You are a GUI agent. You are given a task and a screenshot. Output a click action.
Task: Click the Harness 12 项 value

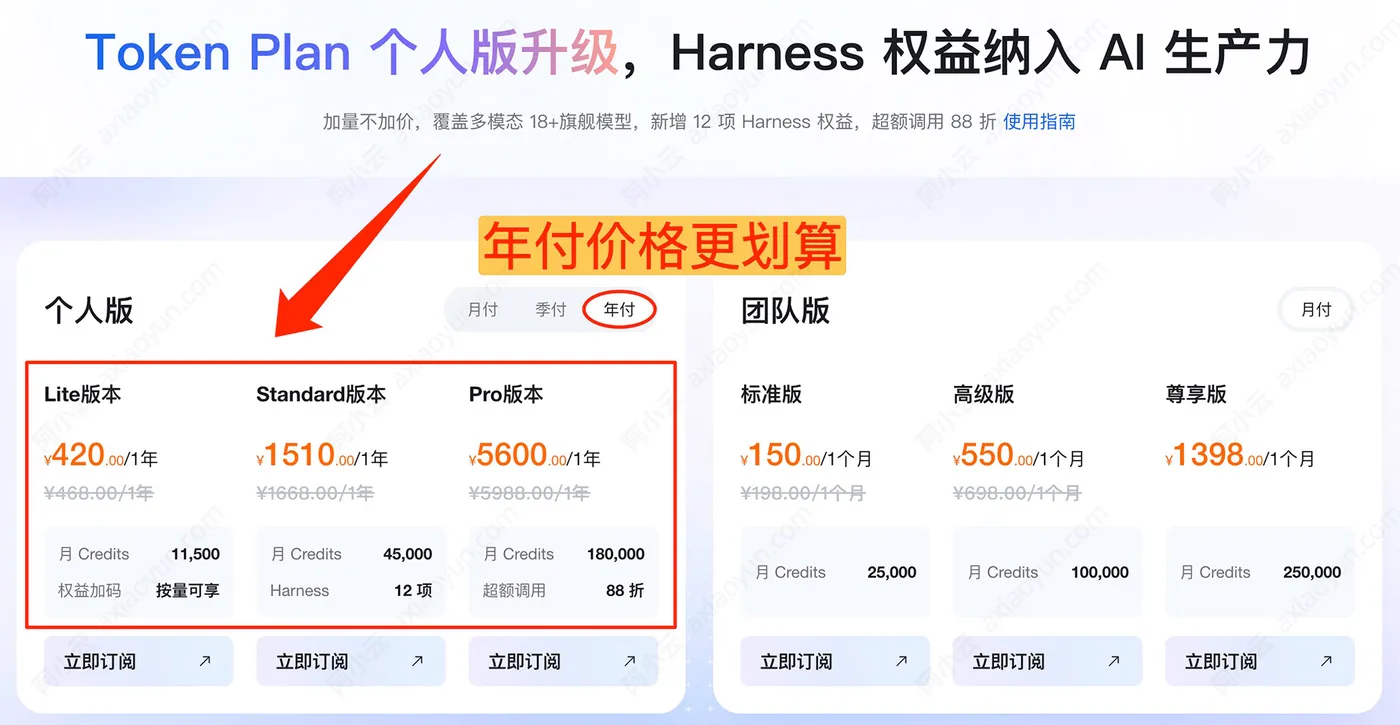point(413,590)
